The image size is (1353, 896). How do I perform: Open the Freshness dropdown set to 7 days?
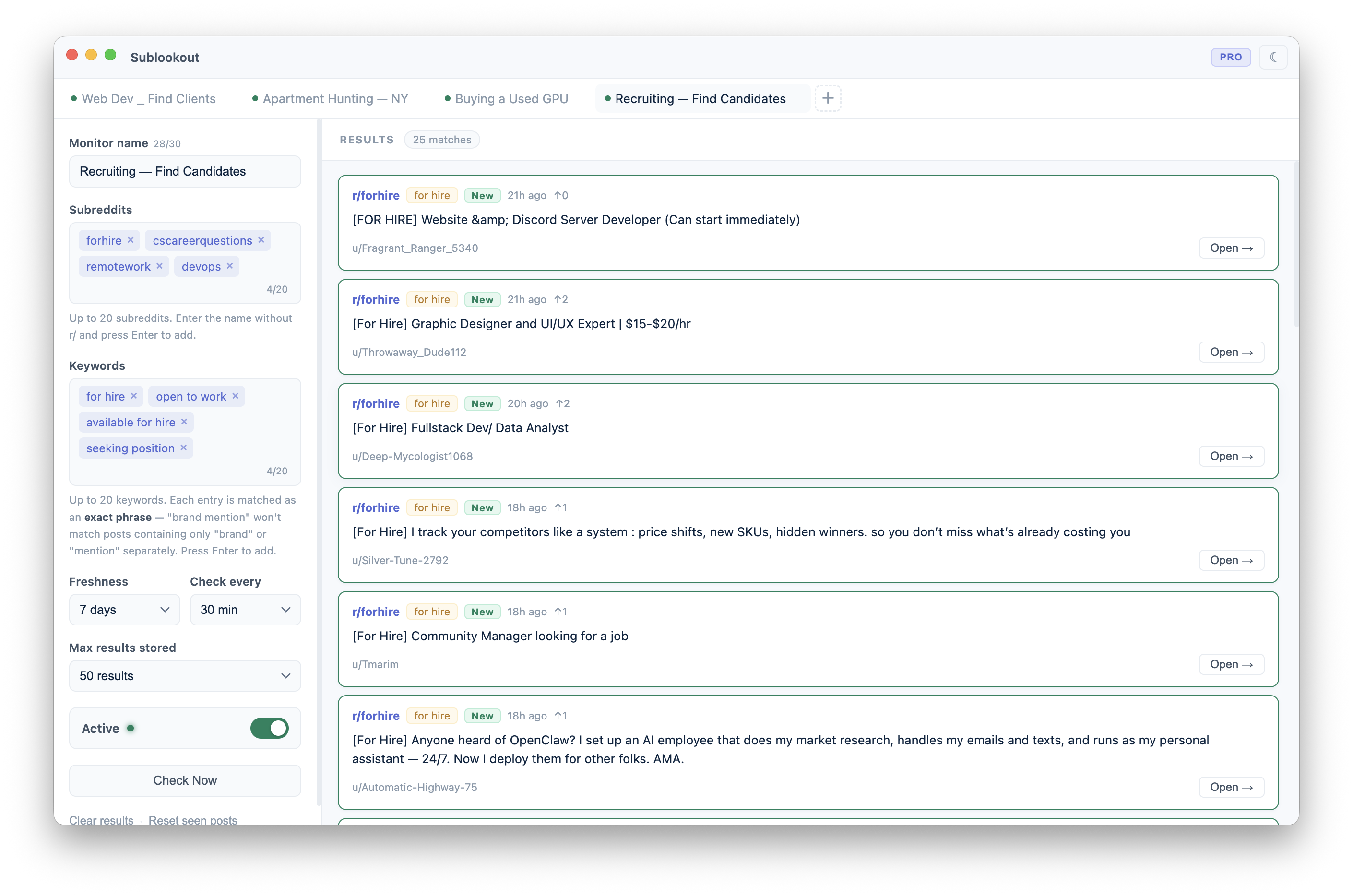click(x=124, y=610)
